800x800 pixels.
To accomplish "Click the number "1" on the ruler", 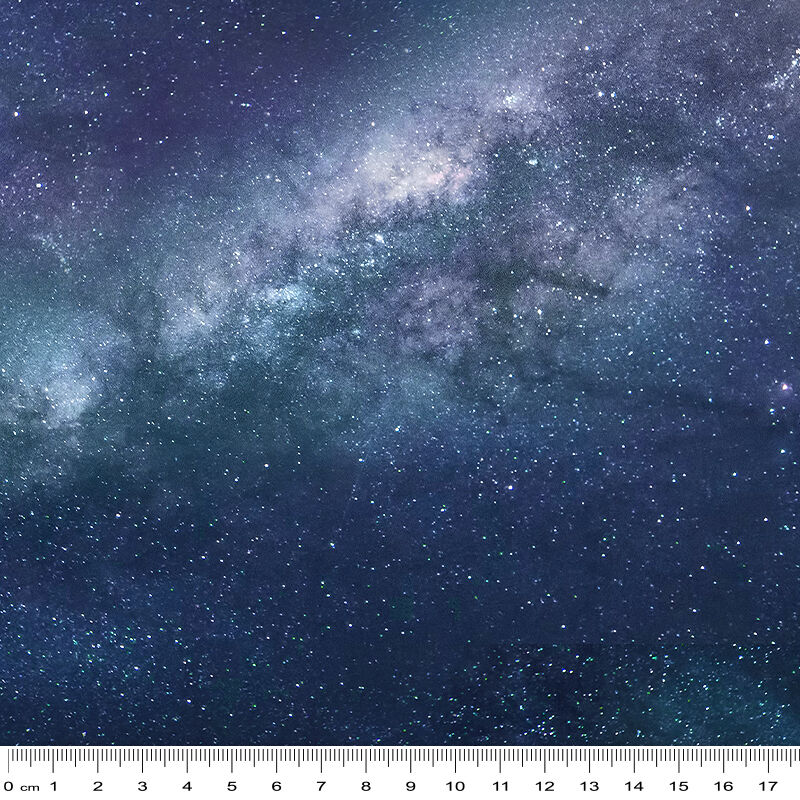I will click(x=53, y=786).
